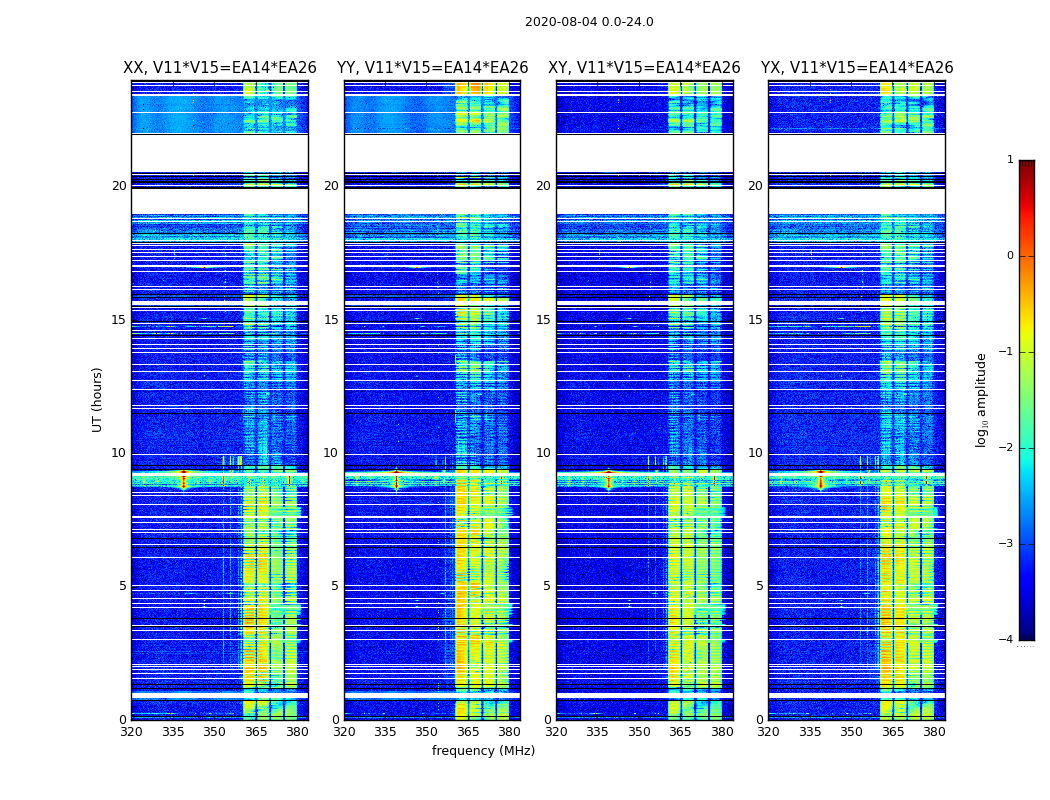Click the dark blue bottom of colorbar
The width and height of the screenshot is (1050, 800).
pyautogui.click(x=1027, y=629)
